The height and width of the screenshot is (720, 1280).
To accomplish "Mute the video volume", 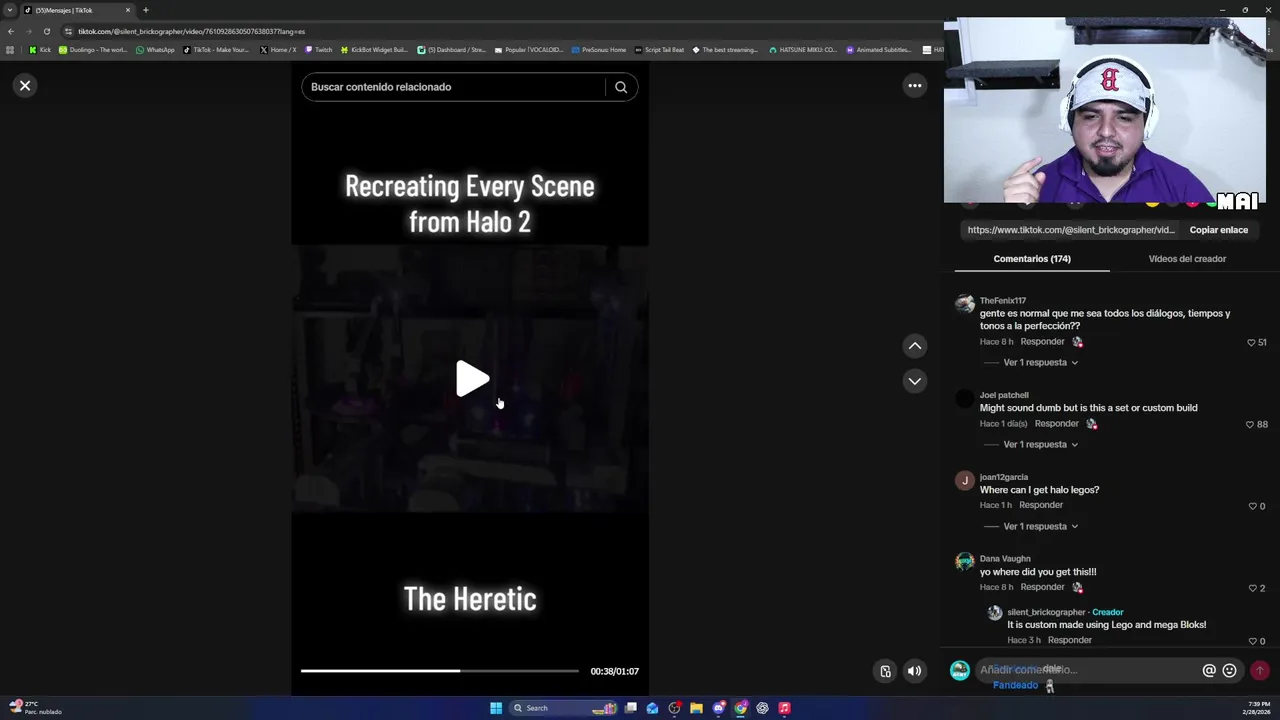I will 914,671.
